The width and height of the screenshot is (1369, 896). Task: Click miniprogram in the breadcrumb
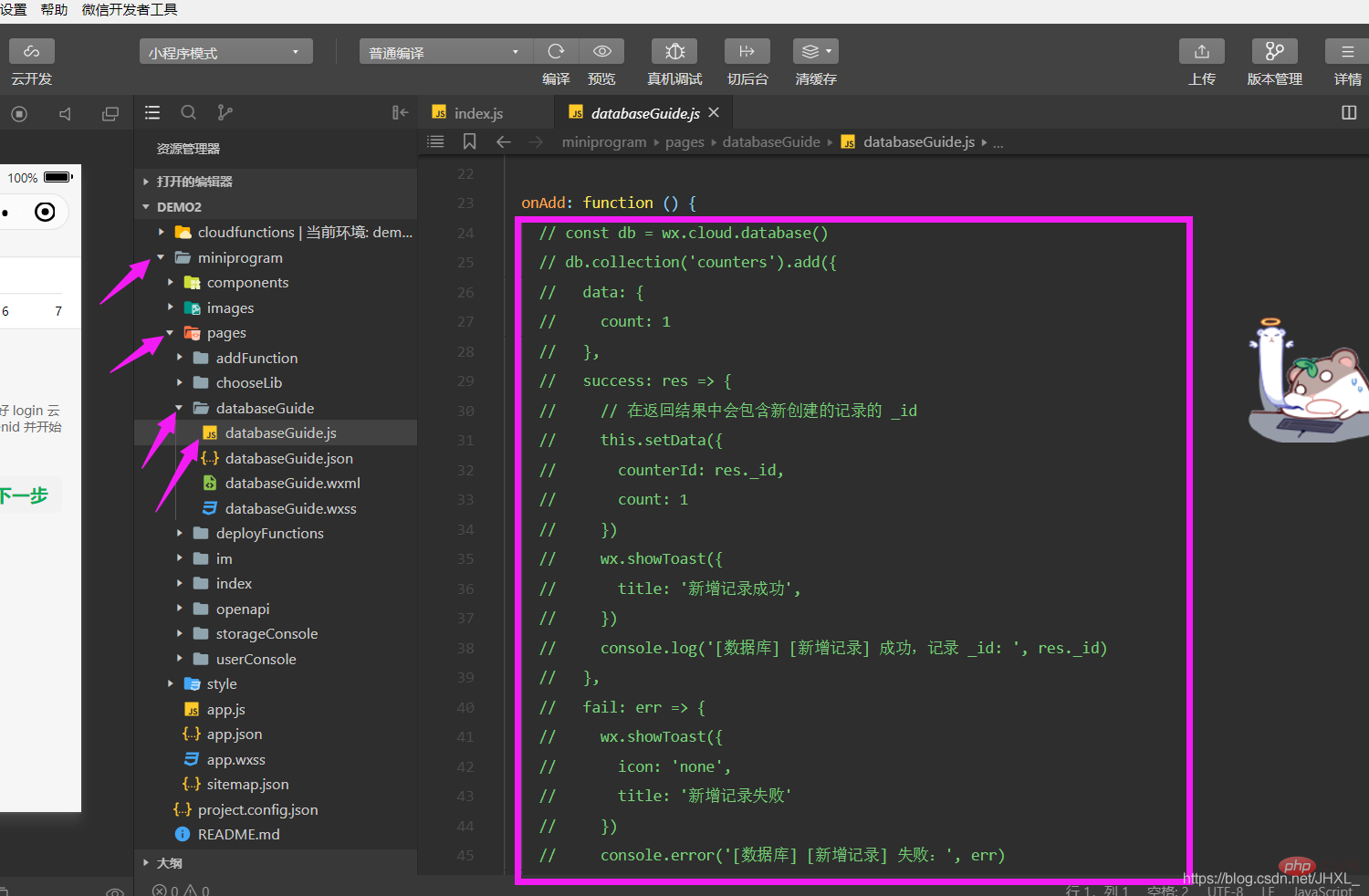[604, 141]
